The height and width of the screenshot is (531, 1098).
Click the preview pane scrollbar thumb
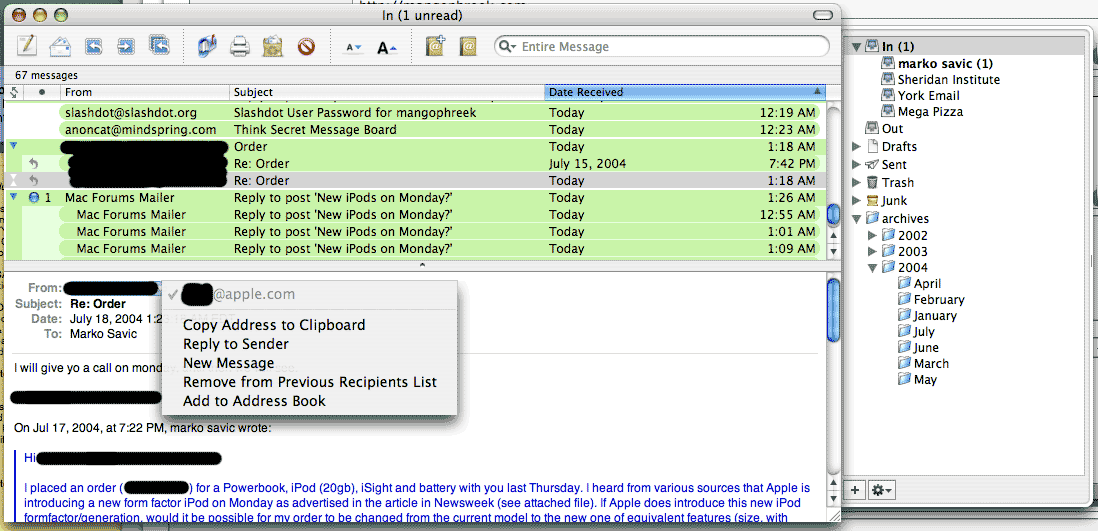coord(833,310)
